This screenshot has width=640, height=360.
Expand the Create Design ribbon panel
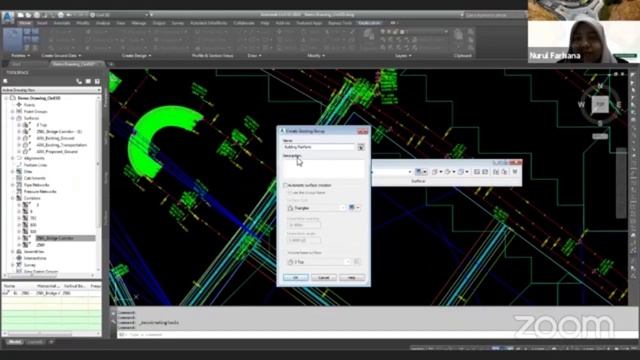136,56
